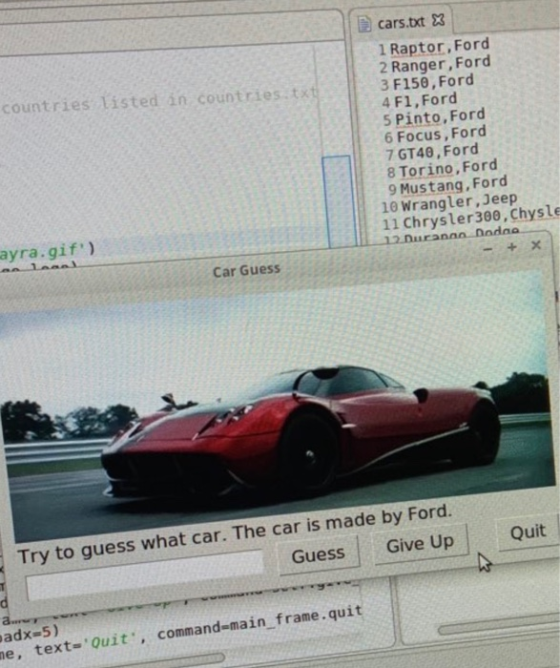Click the GT40,Ford entry on line 7
This screenshot has height=668, width=560.
[438, 152]
